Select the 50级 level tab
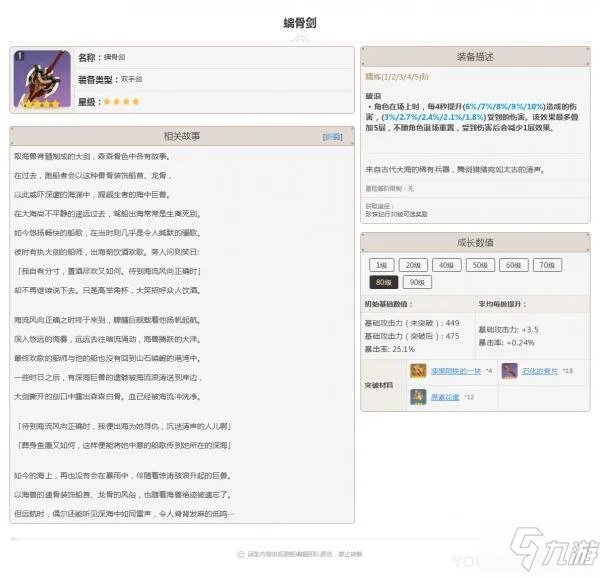This screenshot has height=578, width=600. point(480,265)
